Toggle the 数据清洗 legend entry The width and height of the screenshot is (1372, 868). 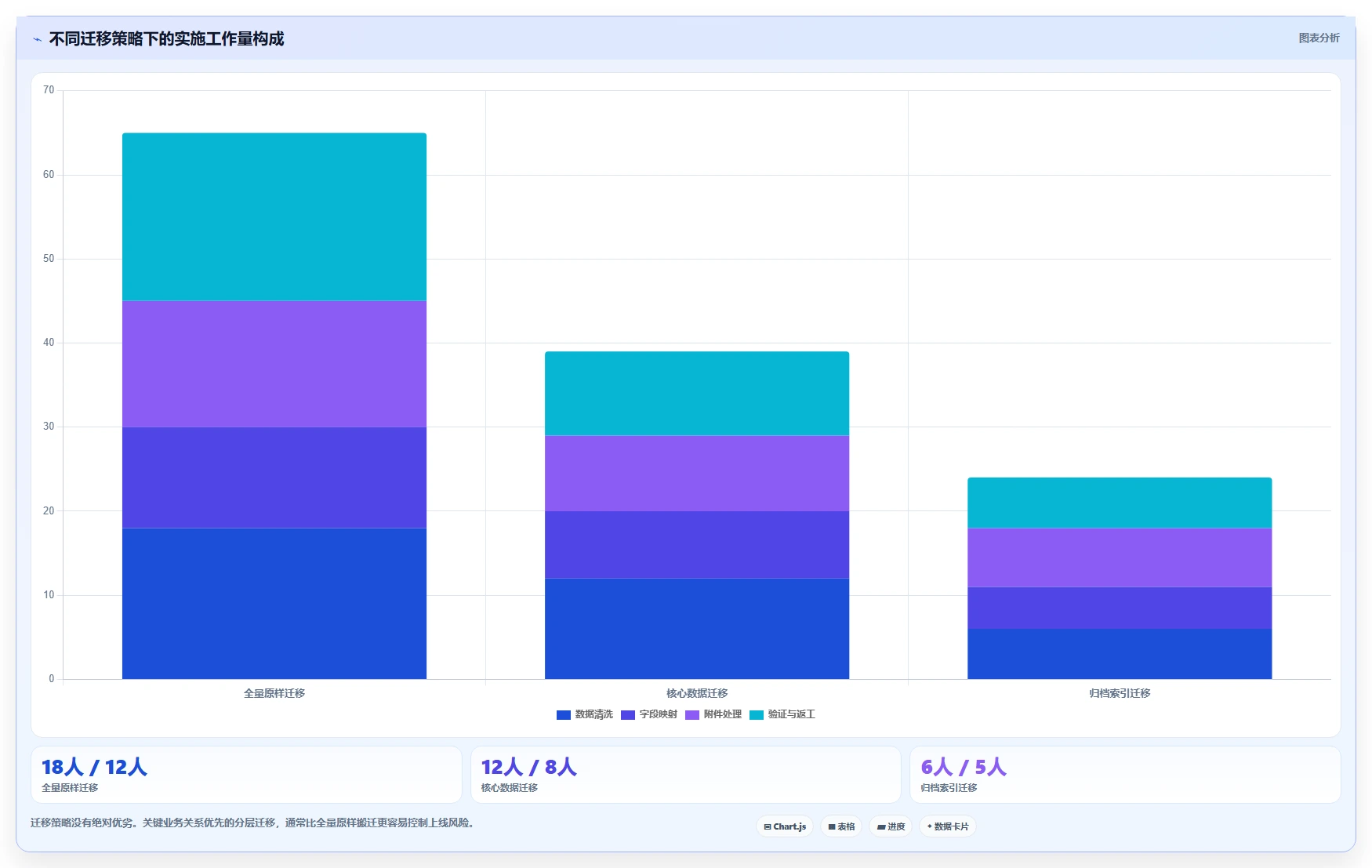585,714
